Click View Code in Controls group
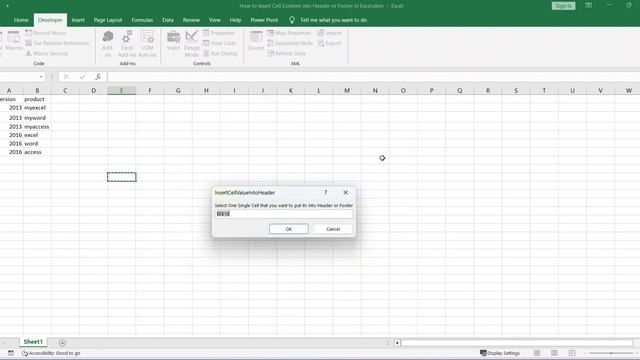Screen dimensions: 640x360 point(220,43)
